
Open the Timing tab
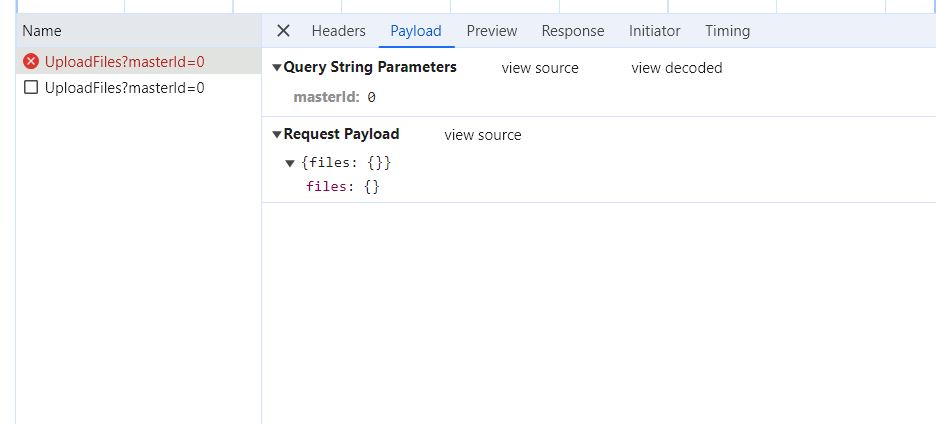(727, 31)
